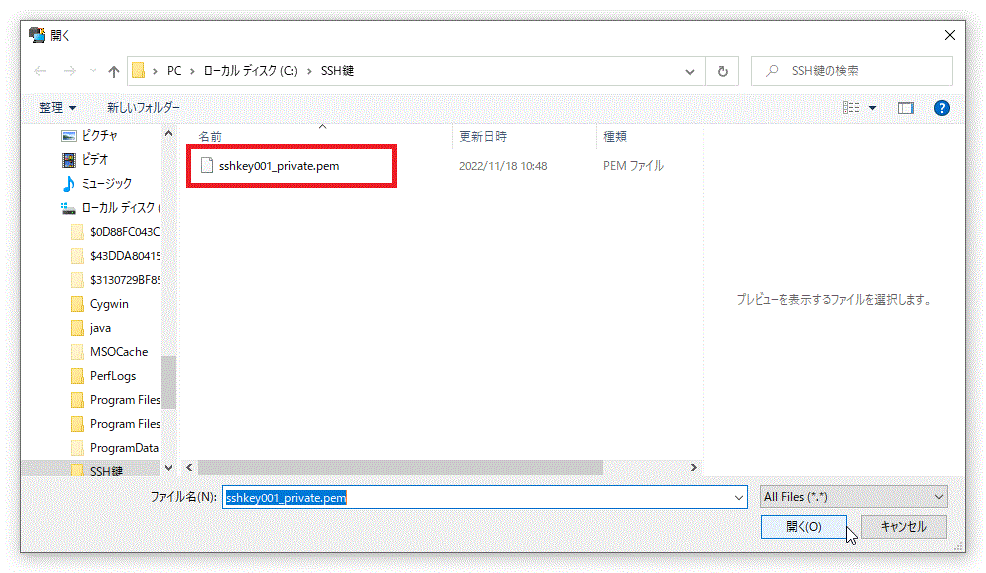986x573 pixels.
Task: Toggle the preview pane icon
Action: tap(906, 108)
